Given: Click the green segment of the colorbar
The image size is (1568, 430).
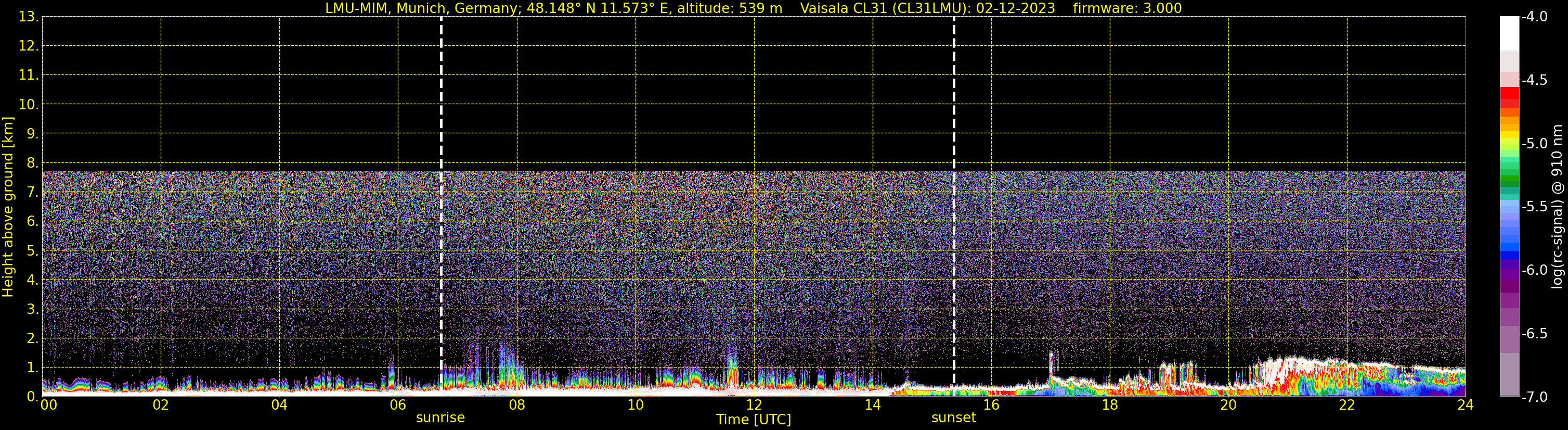Looking at the screenshot, I should point(1509,180).
